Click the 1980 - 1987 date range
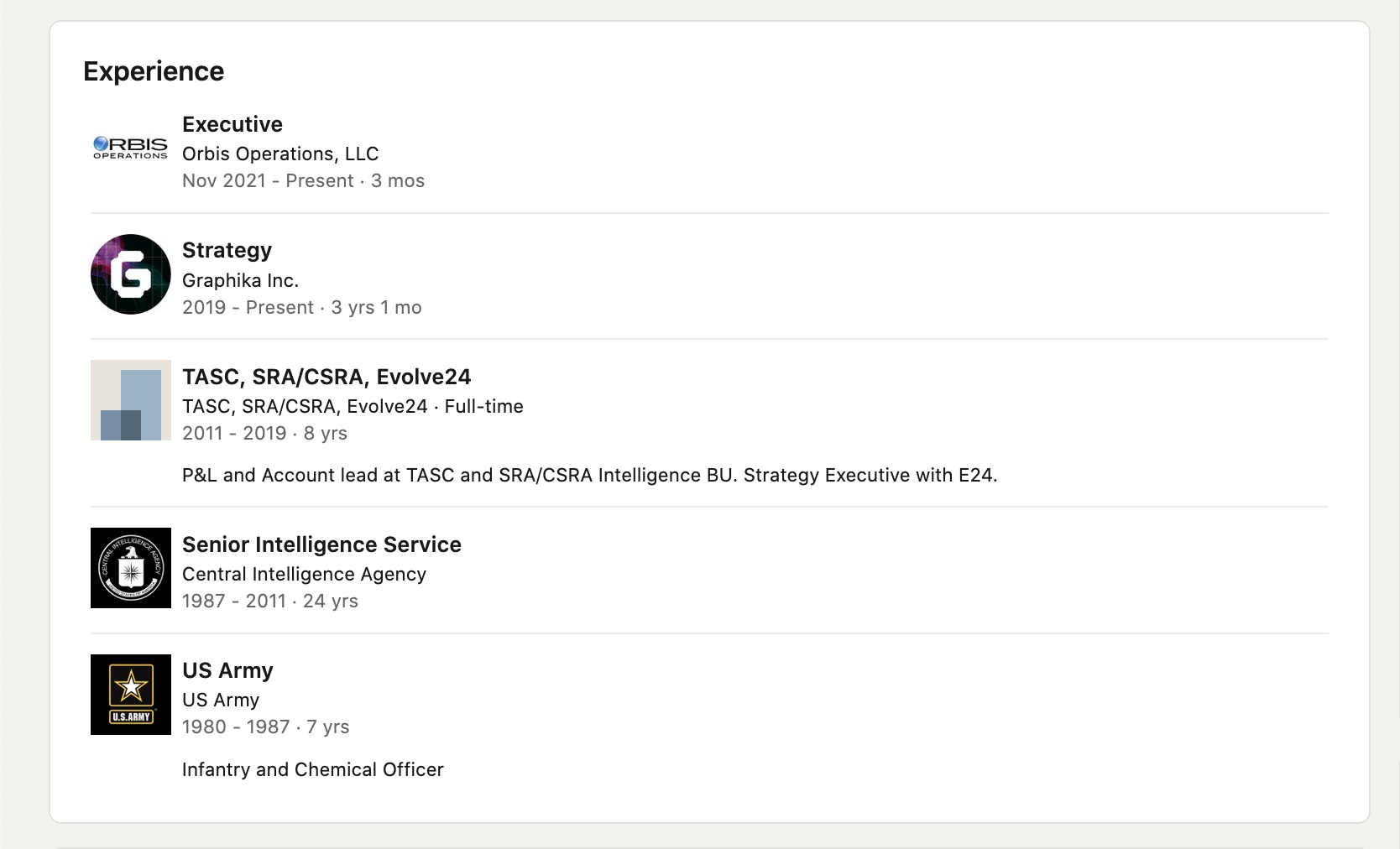This screenshot has width=1400, height=849. click(236, 727)
